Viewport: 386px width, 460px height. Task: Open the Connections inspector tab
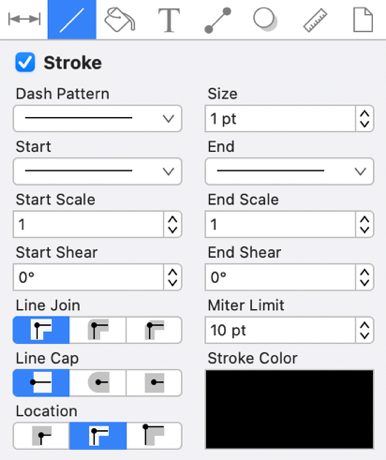217,19
